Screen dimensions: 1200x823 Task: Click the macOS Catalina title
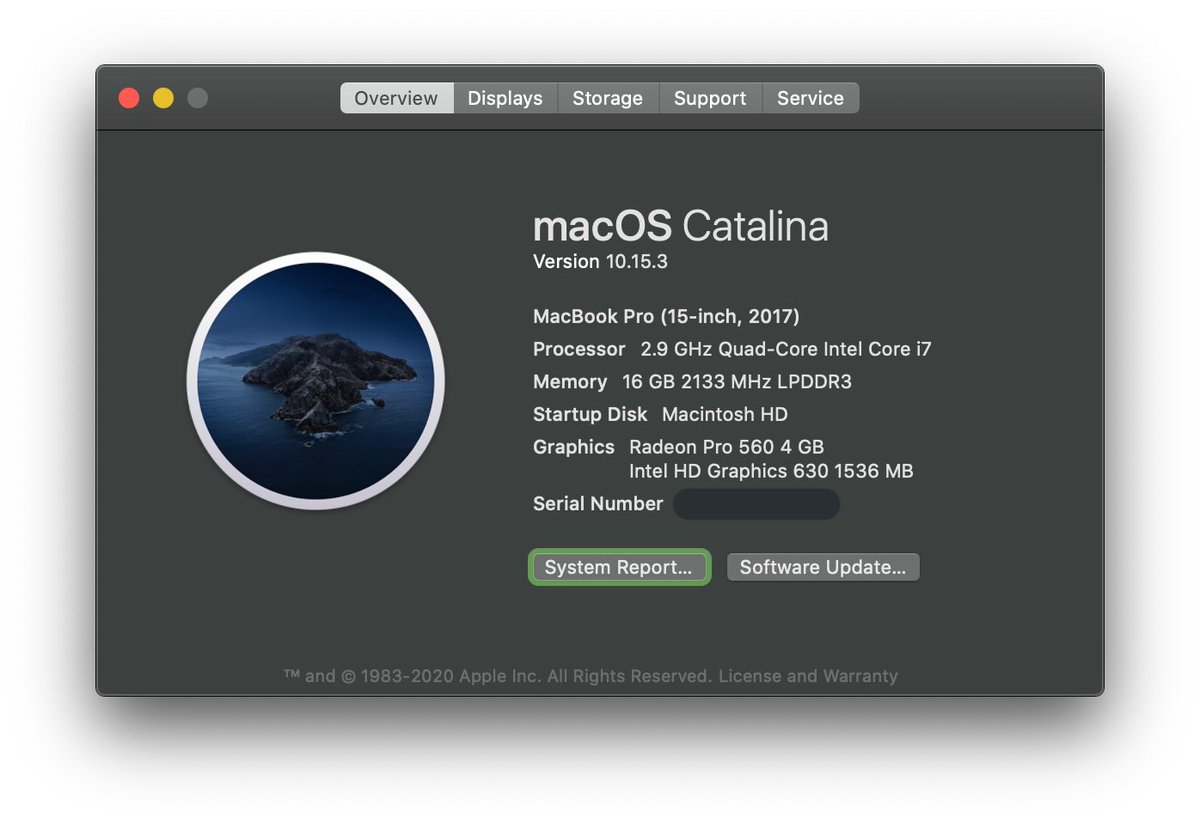(x=681, y=226)
